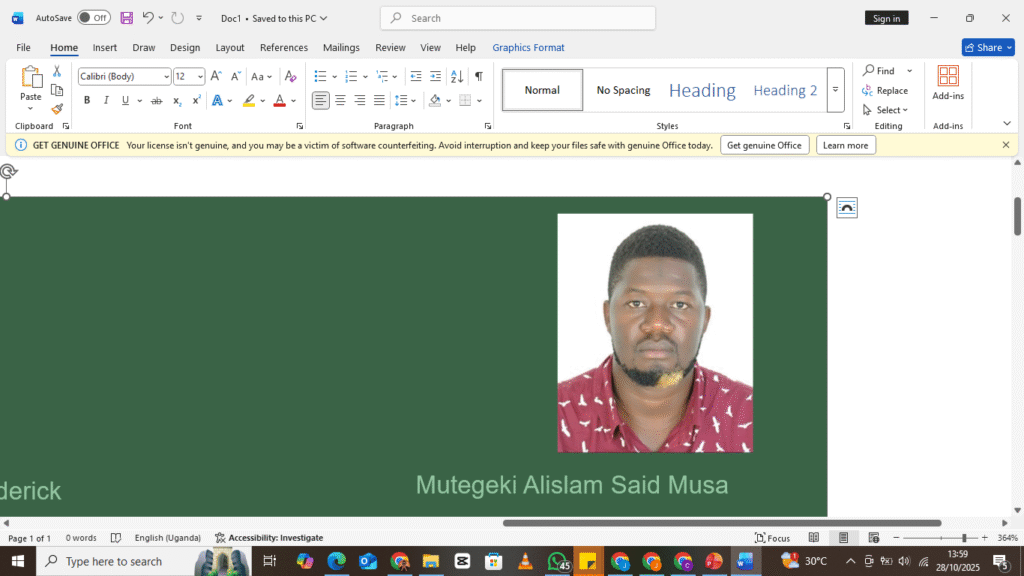This screenshot has width=1024, height=576.
Task: Click the Learn more button
Action: (845, 145)
